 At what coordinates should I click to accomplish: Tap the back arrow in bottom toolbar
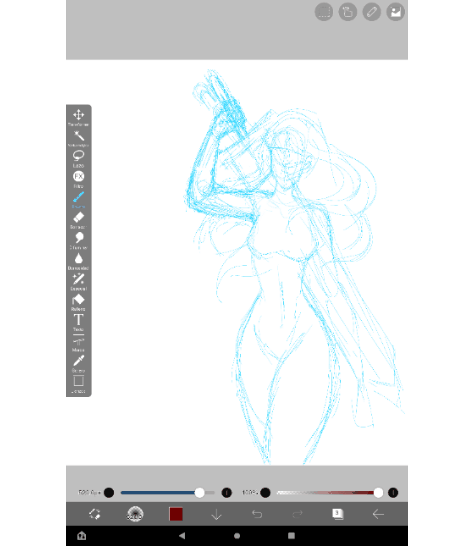click(378, 514)
